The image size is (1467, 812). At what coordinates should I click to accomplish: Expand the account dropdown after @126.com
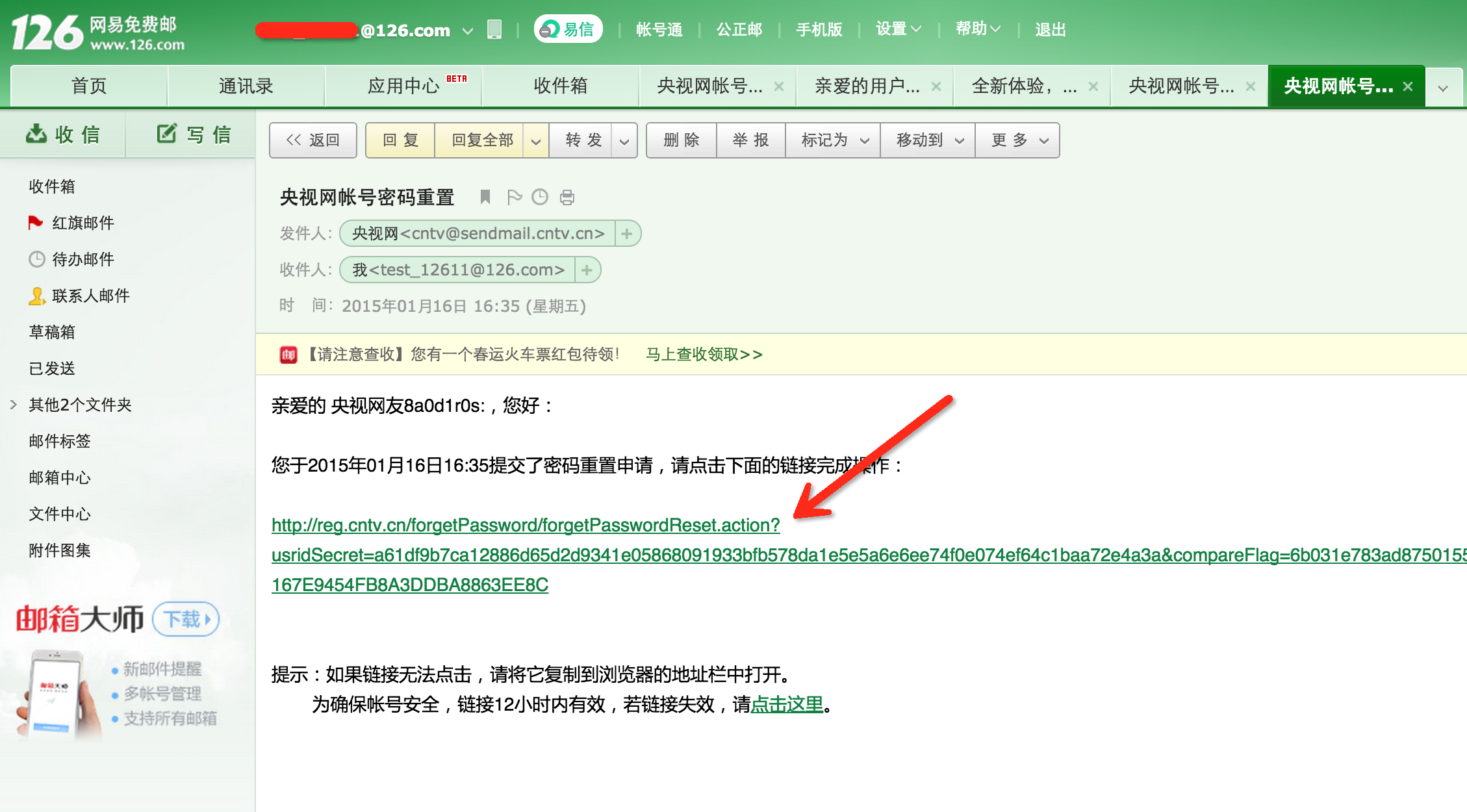[467, 31]
